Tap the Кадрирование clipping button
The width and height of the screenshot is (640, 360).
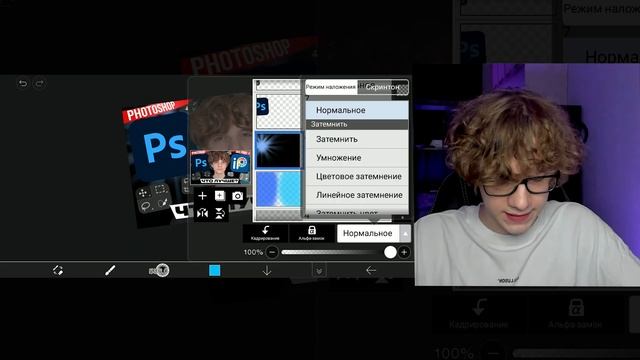coord(265,233)
